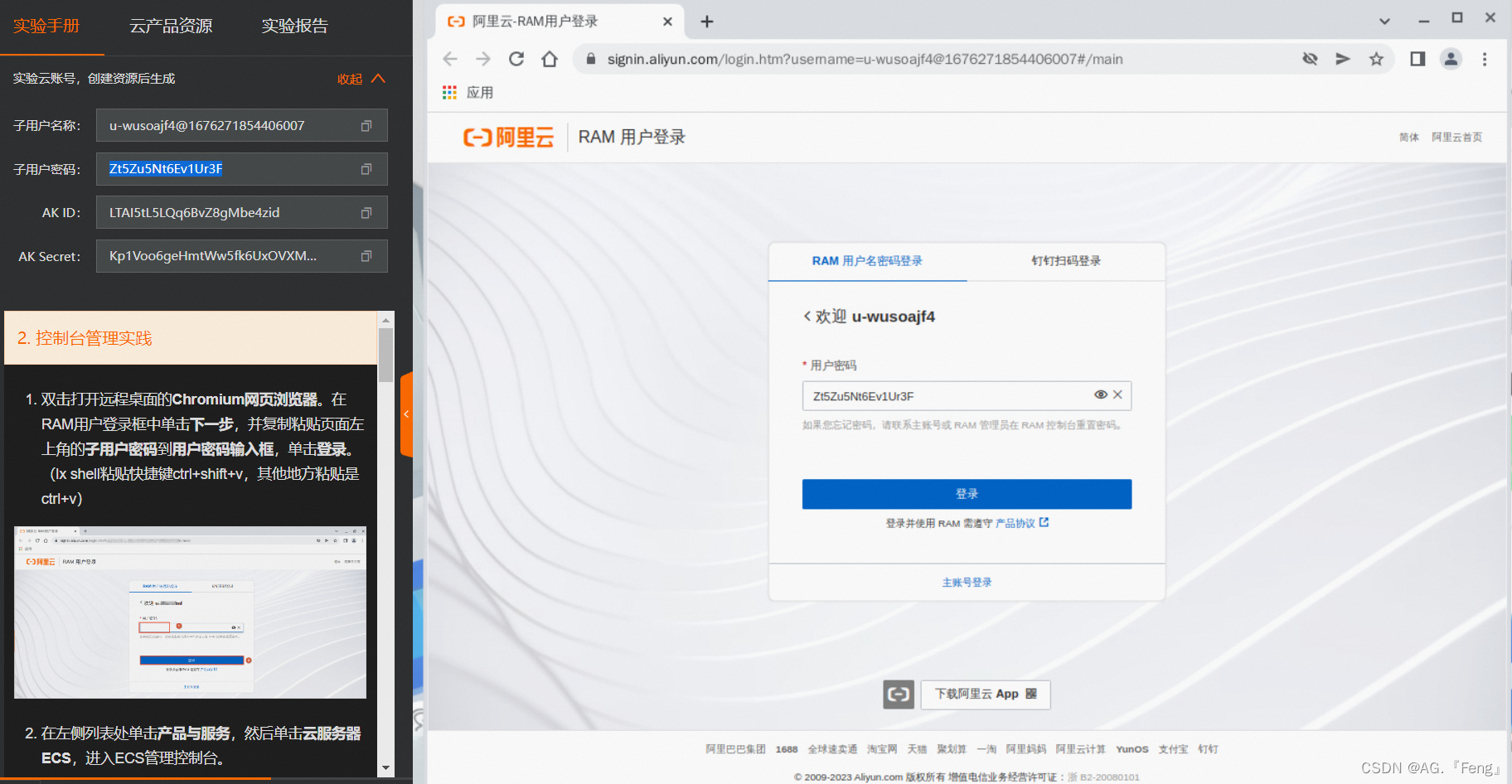Image resolution: width=1512 pixels, height=784 pixels.
Task: Switch to 实验手册 tab
Action: point(46,26)
